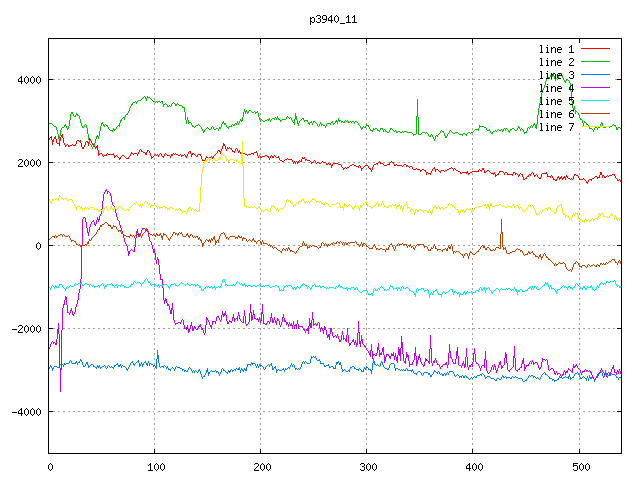Image resolution: width=640 pixels, height=480 pixels.
Task: Click the y-axis label 2000
Action: point(28,163)
